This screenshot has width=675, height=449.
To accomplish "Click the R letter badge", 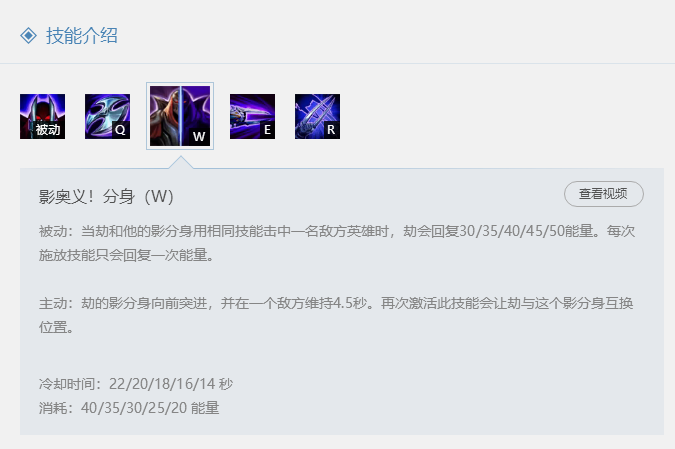I will [x=331, y=130].
